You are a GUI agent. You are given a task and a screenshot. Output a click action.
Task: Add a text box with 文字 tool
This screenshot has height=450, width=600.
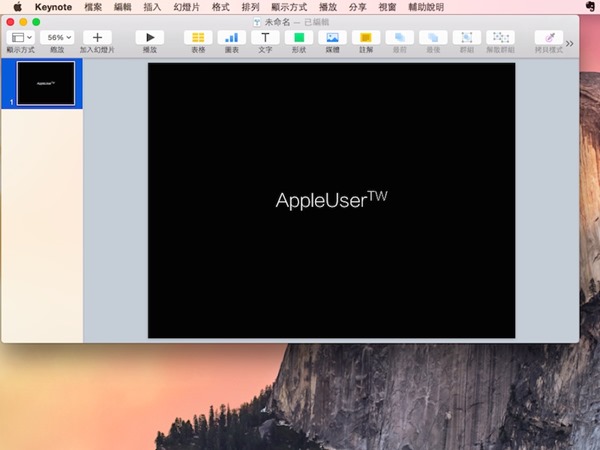[265, 37]
